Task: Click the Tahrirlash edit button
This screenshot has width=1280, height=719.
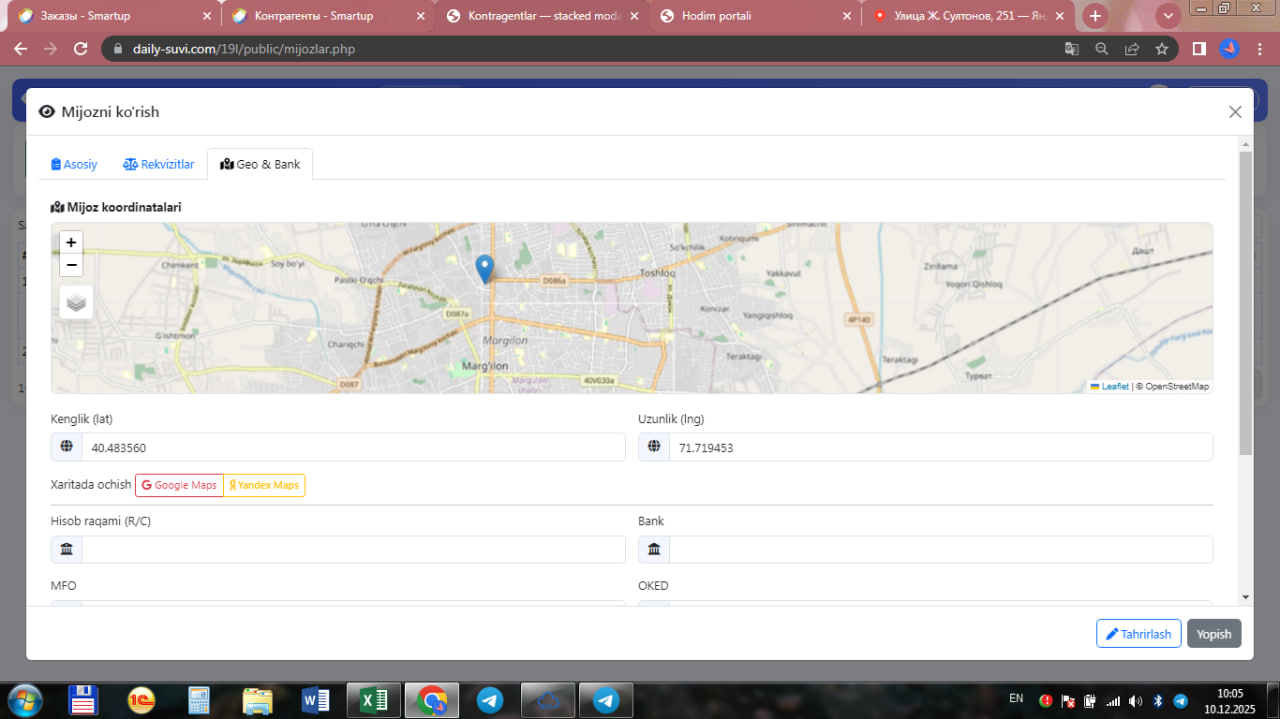Action: tap(1138, 634)
